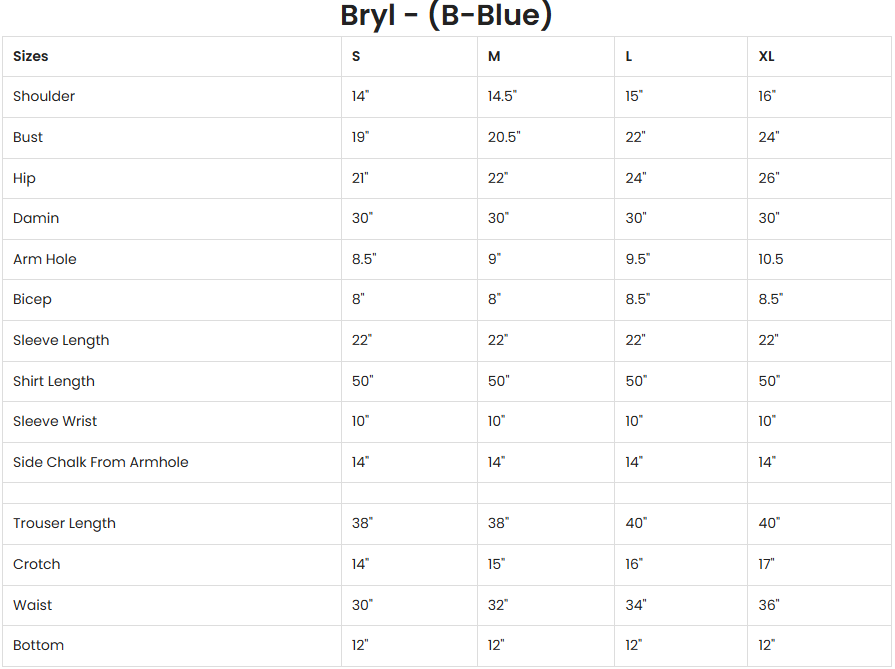Click the M size column header

pyautogui.click(x=494, y=56)
